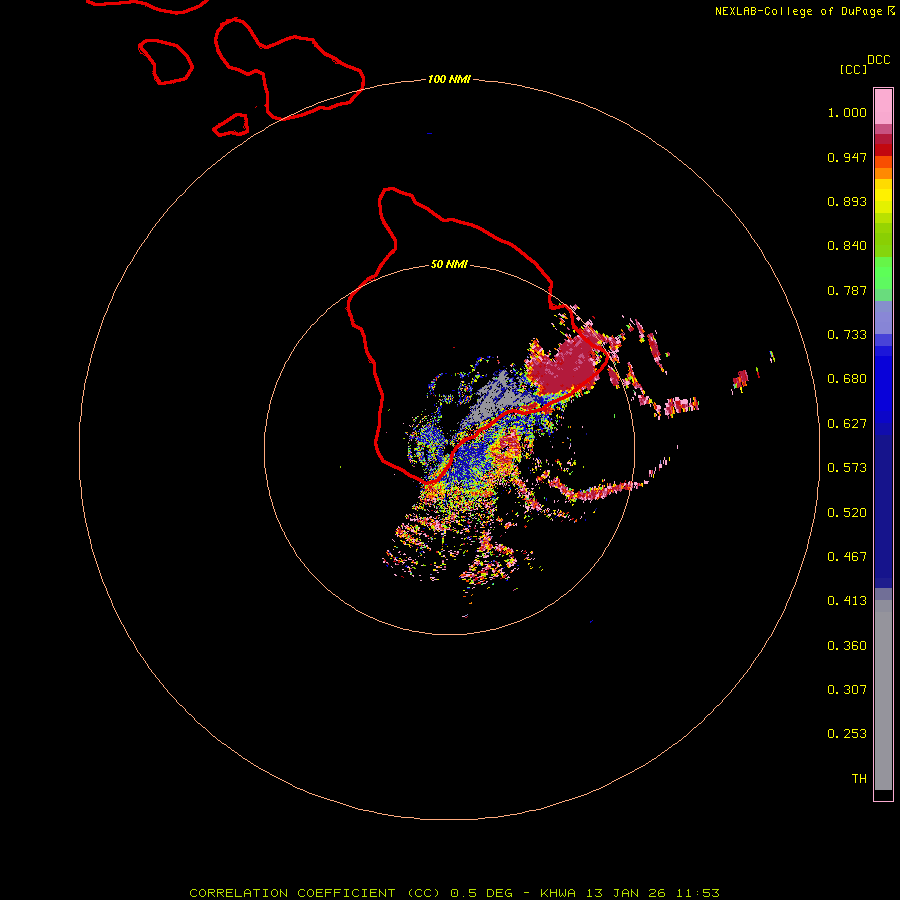This screenshot has width=900, height=900.
Task: Click the KHWA radar site identifier
Action: click(558, 893)
